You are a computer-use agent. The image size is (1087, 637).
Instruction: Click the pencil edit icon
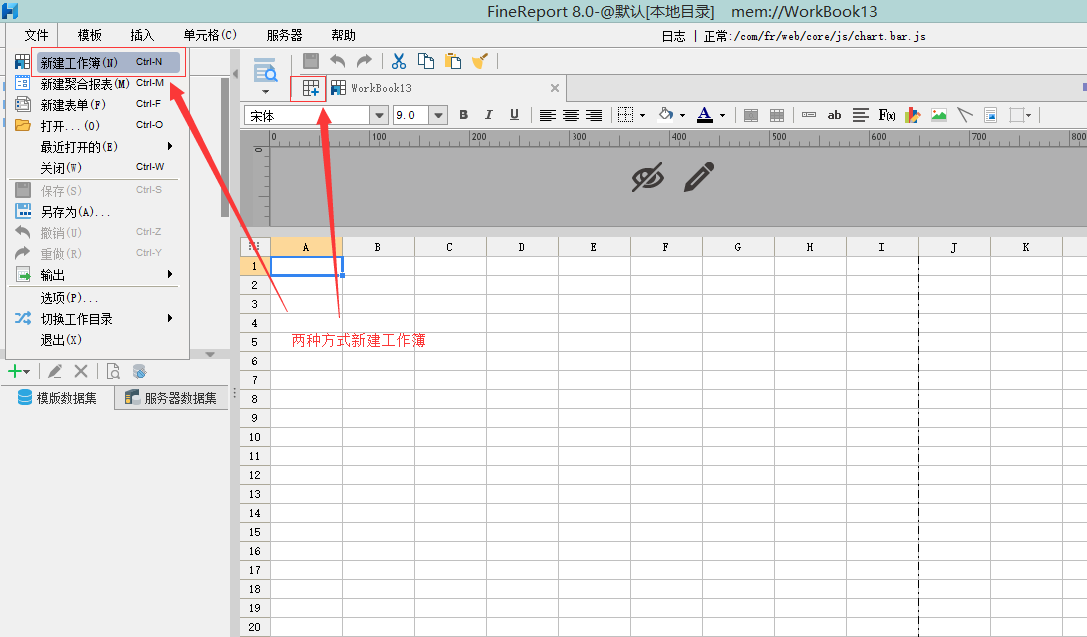point(699,177)
